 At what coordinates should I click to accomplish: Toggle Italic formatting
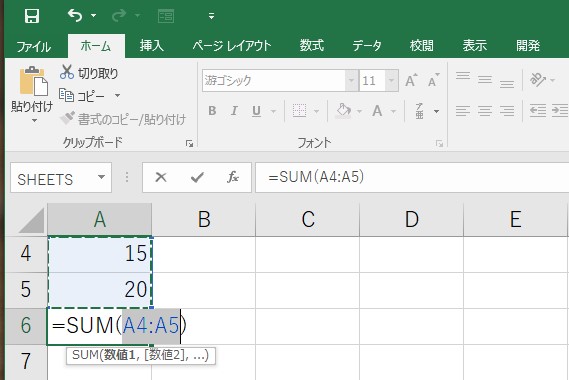pyautogui.click(x=234, y=111)
